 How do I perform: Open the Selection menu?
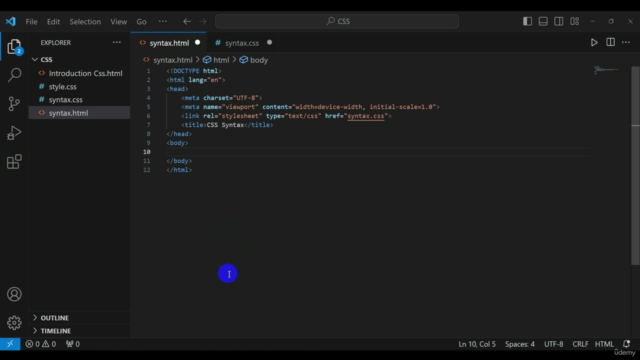85,22
